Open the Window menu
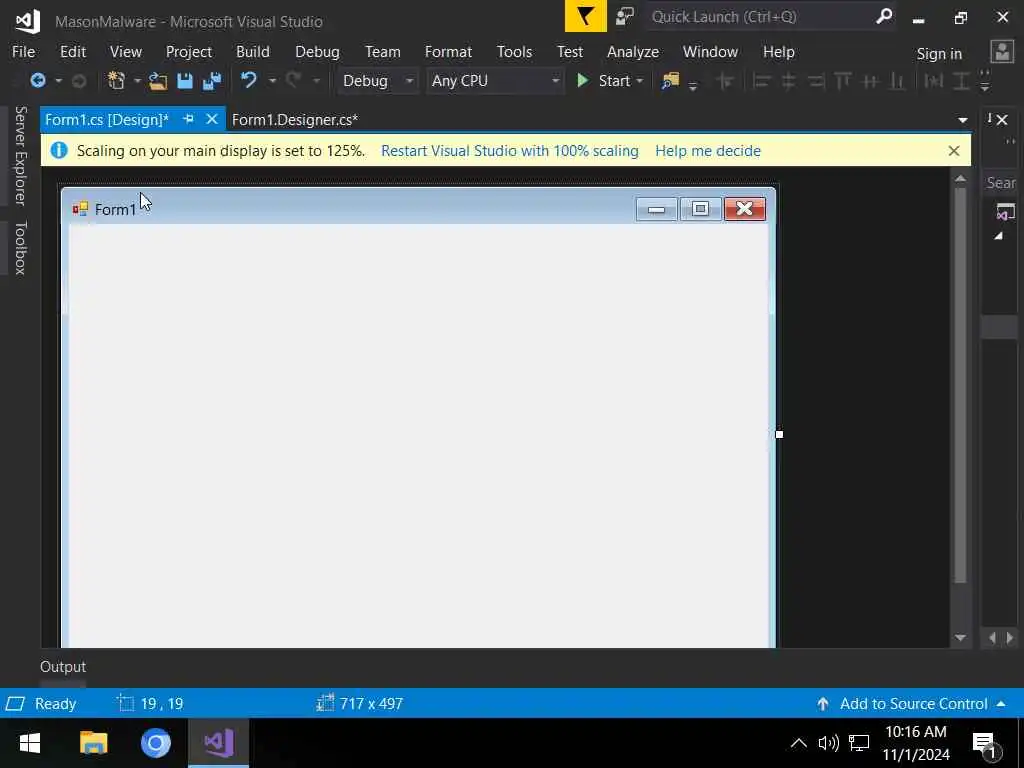1024x768 pixels. point(710,52)
